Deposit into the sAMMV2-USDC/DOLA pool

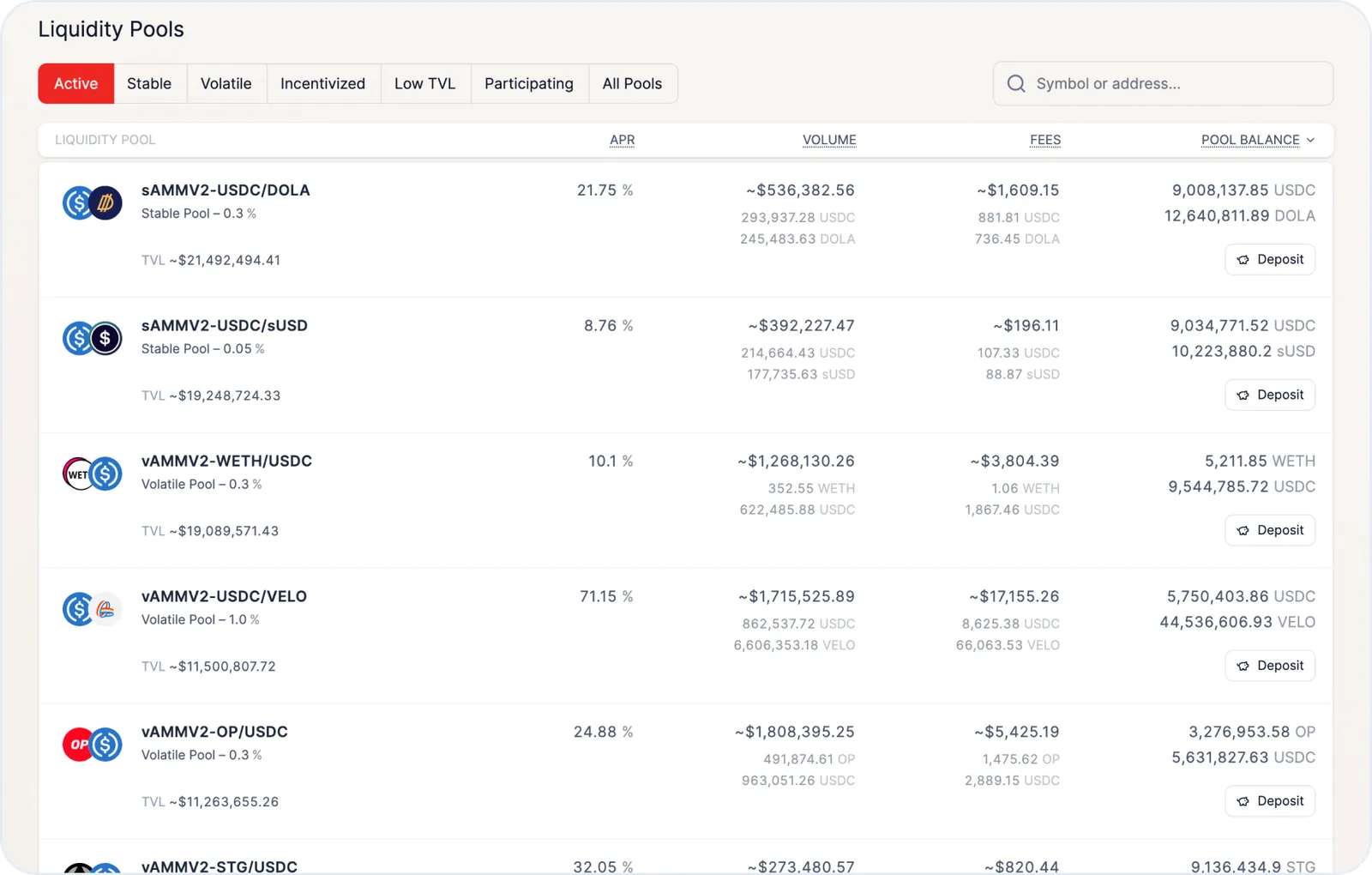1270,259
